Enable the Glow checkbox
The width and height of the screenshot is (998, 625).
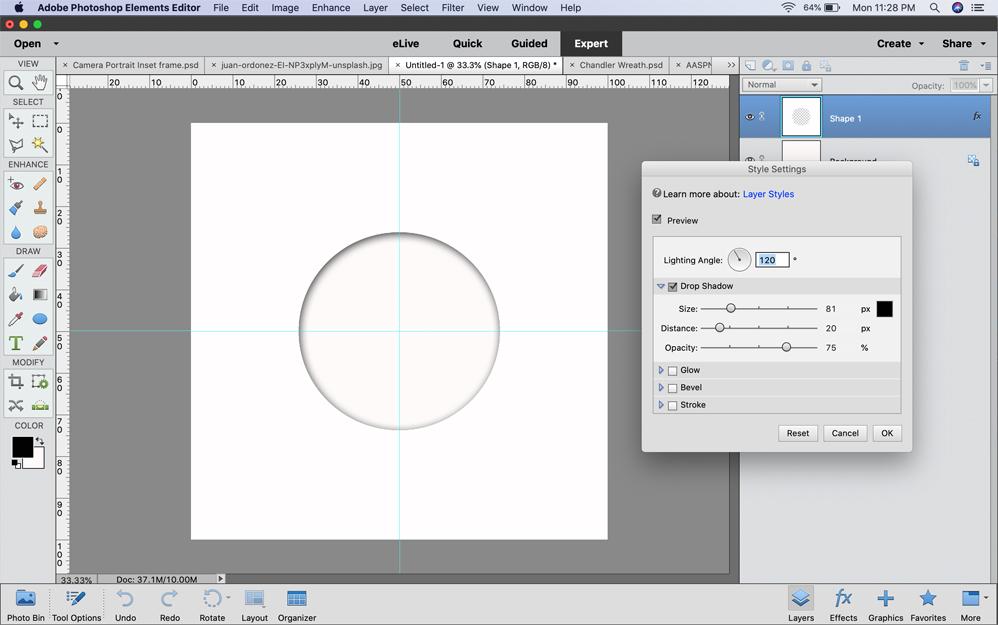672,370
